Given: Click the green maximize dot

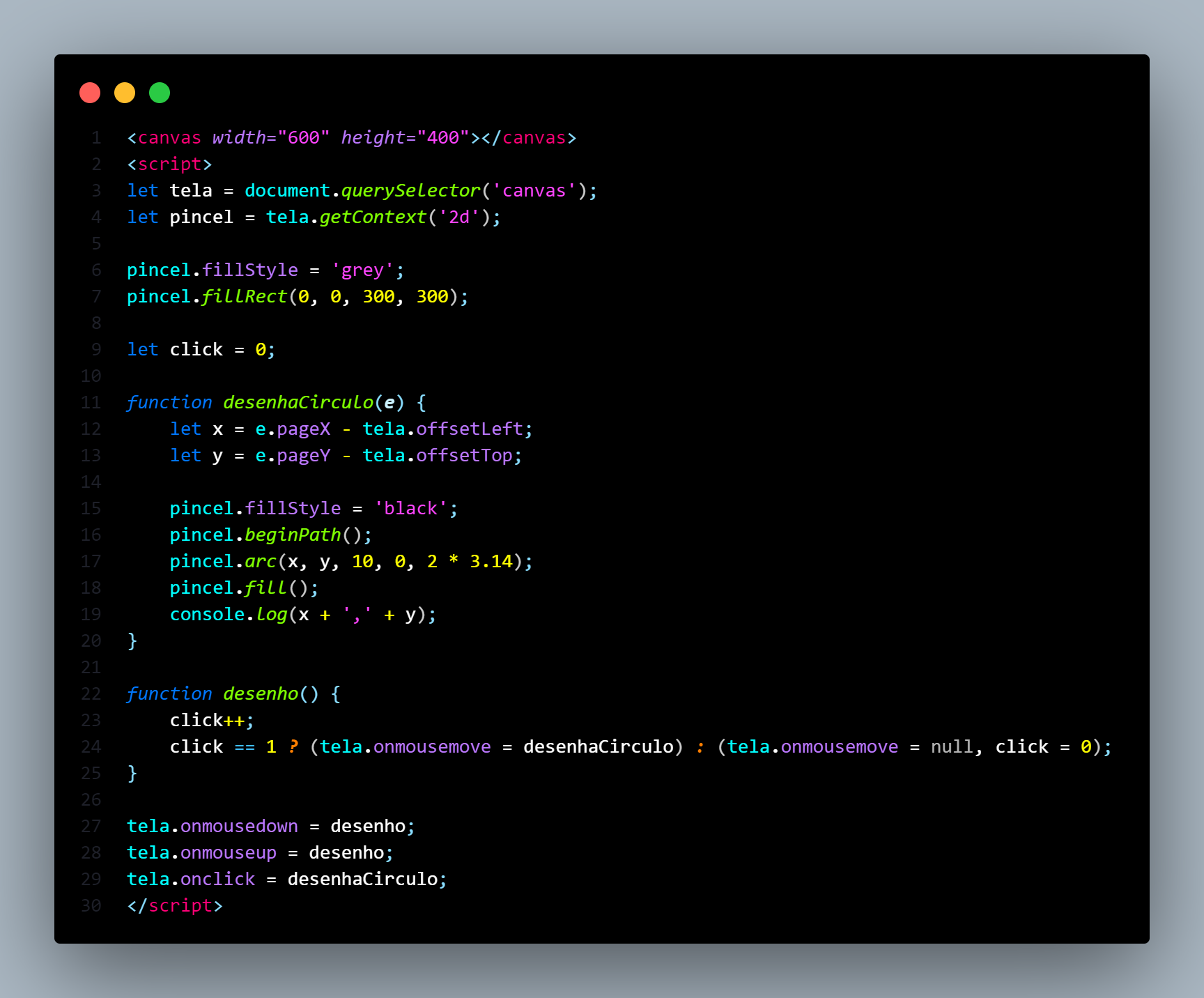Looking at the screenshot, I should pyautogui.click(x=160, y=93).
